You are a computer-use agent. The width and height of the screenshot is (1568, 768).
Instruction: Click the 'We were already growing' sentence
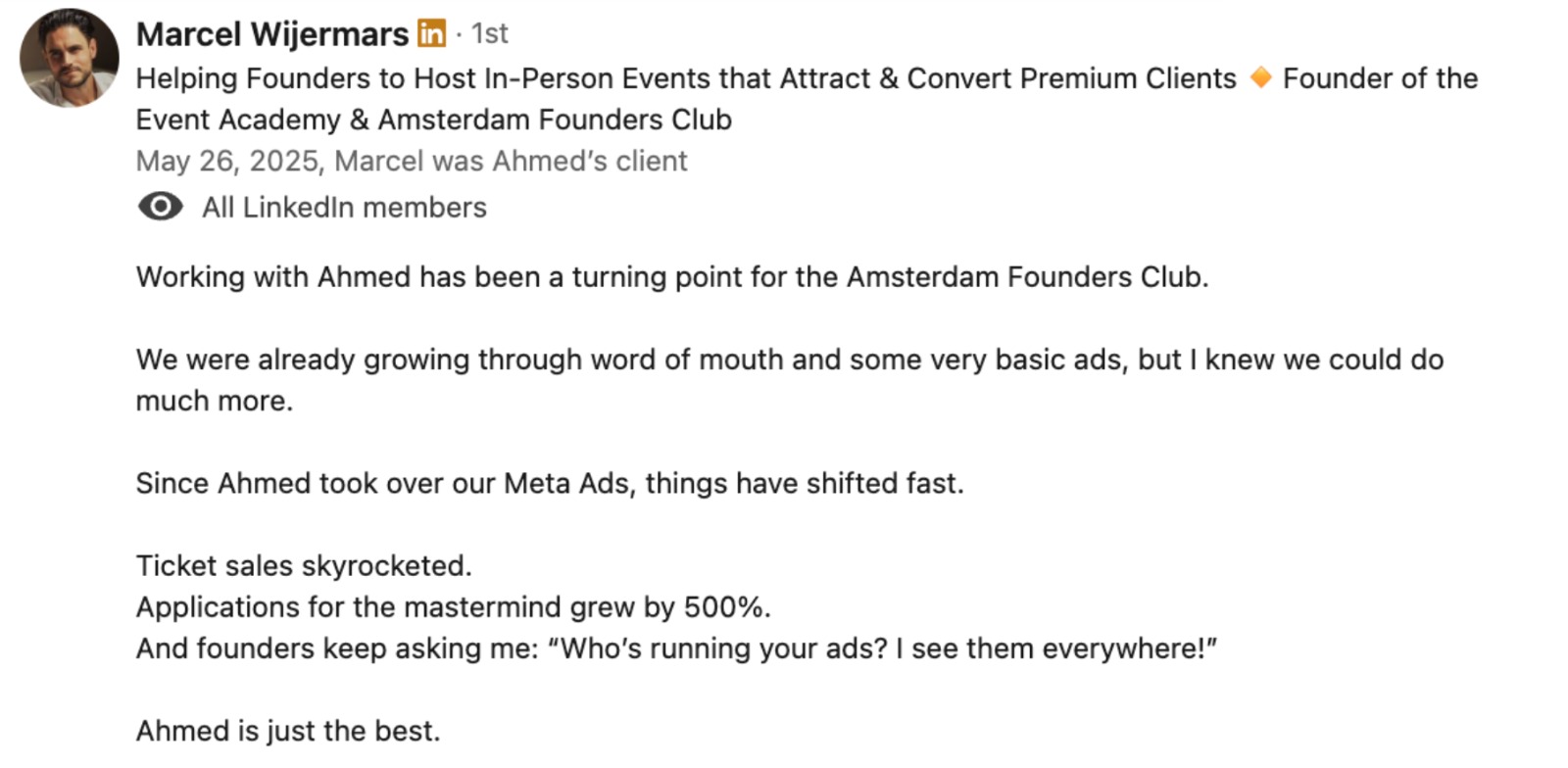(789, 360)
